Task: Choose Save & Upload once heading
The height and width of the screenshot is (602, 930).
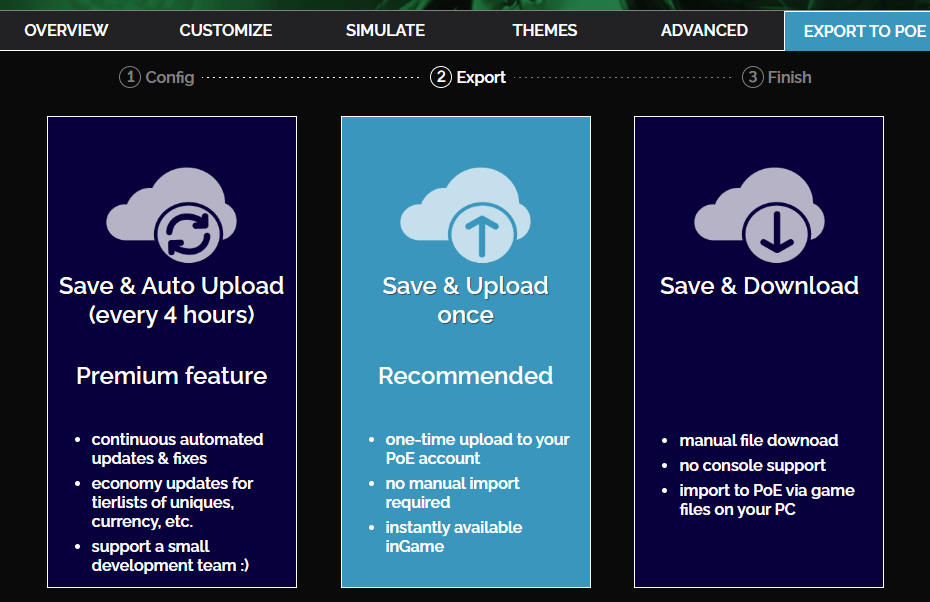Action: tap(466, 300)
